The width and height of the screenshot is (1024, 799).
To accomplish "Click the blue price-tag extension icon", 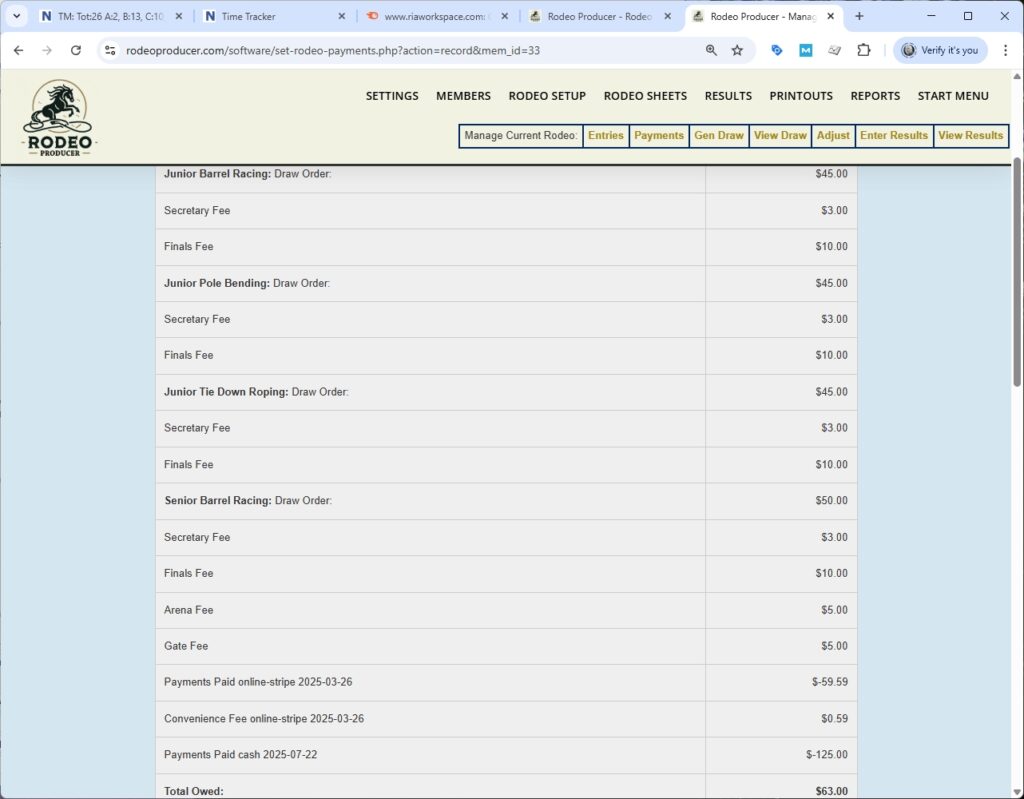I will tap(776, 50).
